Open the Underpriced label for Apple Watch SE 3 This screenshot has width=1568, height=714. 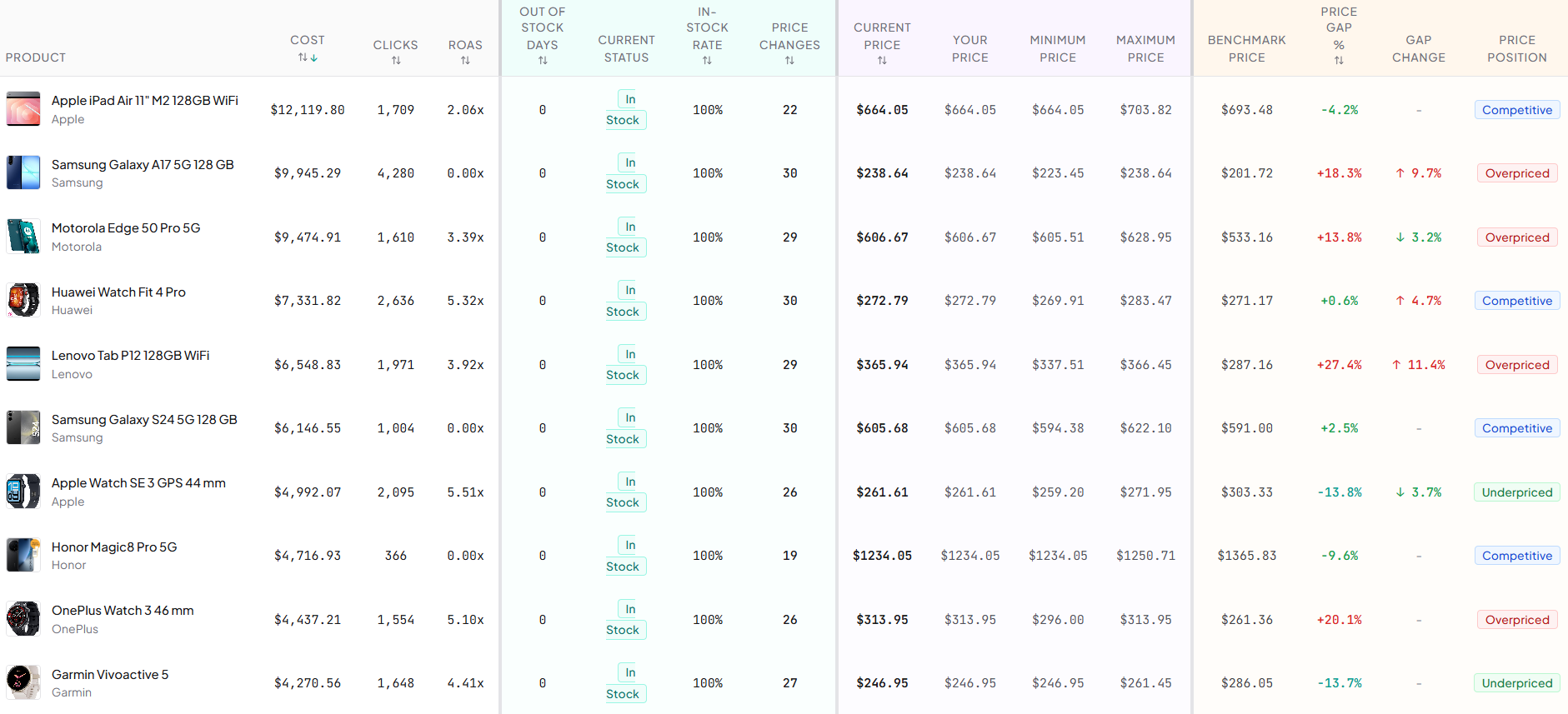[1516, 492]
